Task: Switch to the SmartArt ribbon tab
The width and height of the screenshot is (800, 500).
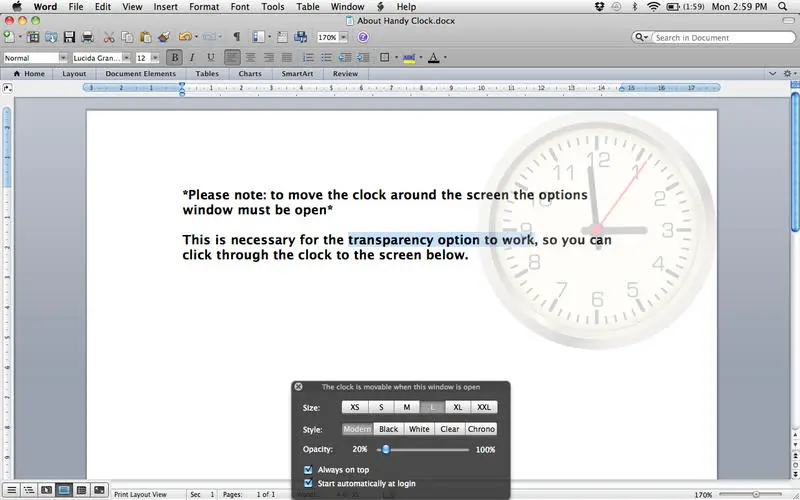Action: click(x=297, y=73)
